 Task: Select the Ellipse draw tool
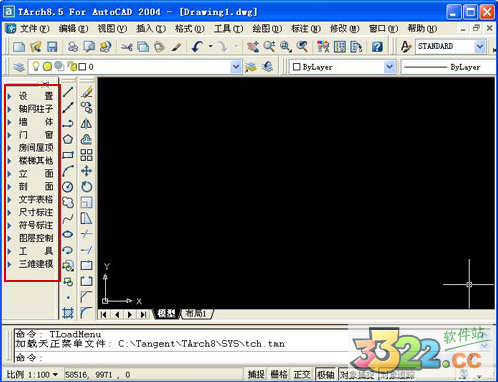68,234
